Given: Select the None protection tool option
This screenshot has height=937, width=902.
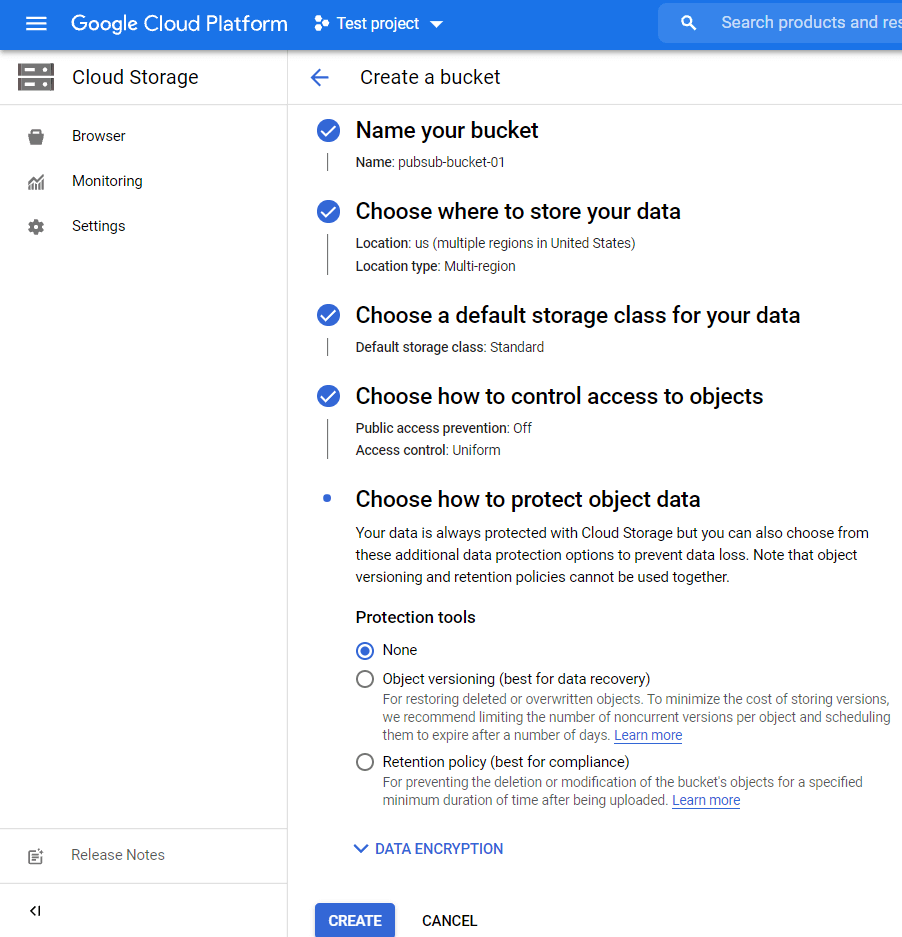Looking at the screenshot, I should [x=365, y=650].
